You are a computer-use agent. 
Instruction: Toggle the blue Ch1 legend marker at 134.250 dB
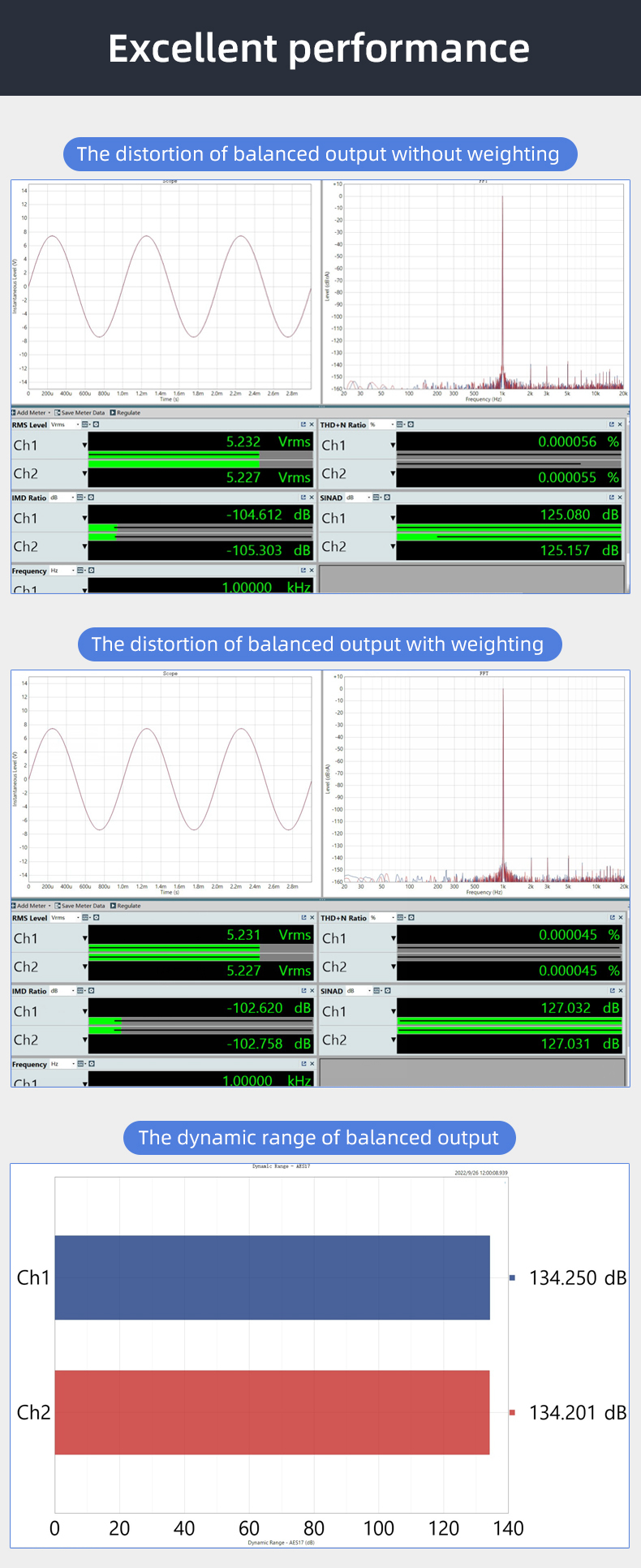click(x=512, y=1278)
